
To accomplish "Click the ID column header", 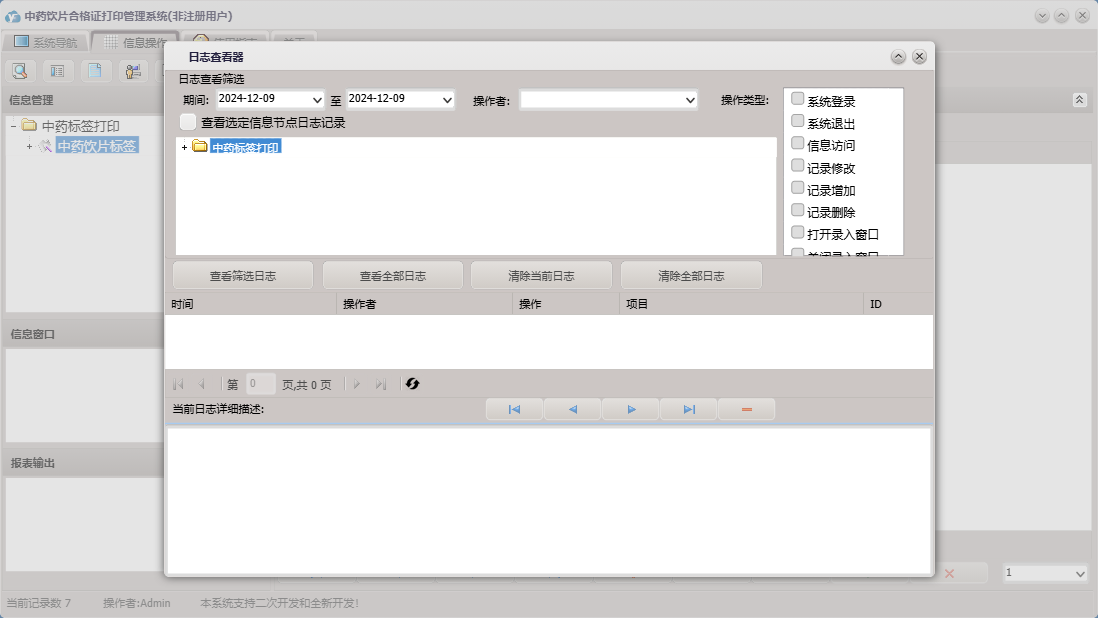I will (x=898, y=304).
